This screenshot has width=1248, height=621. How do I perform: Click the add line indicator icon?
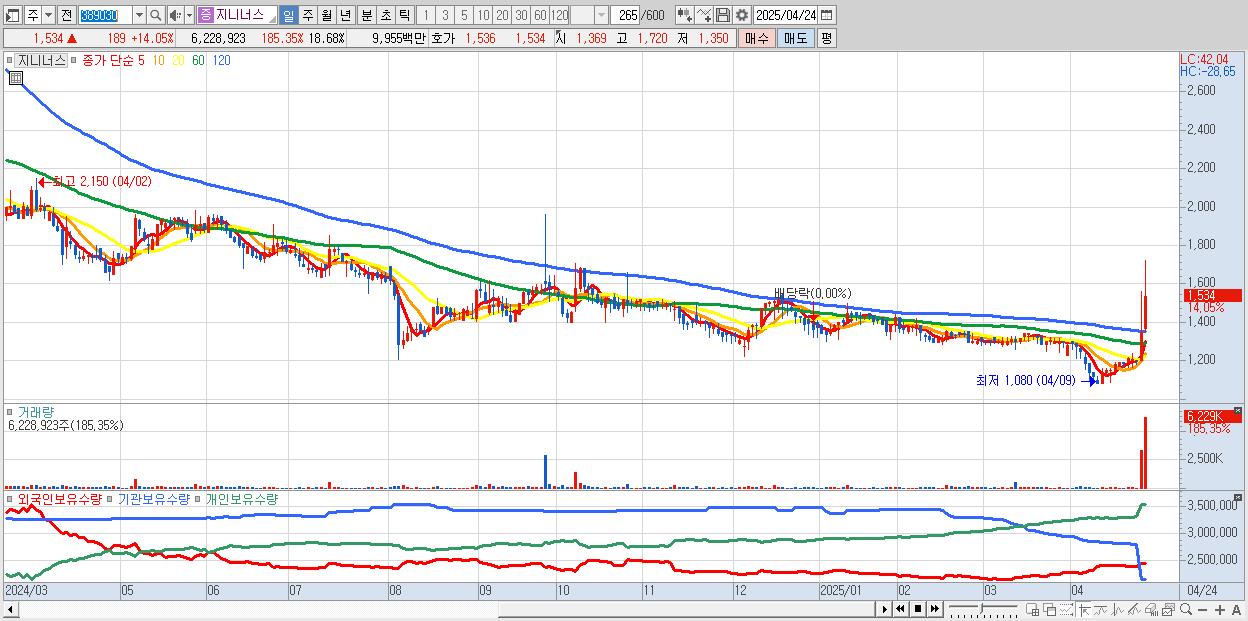(703, 15)
